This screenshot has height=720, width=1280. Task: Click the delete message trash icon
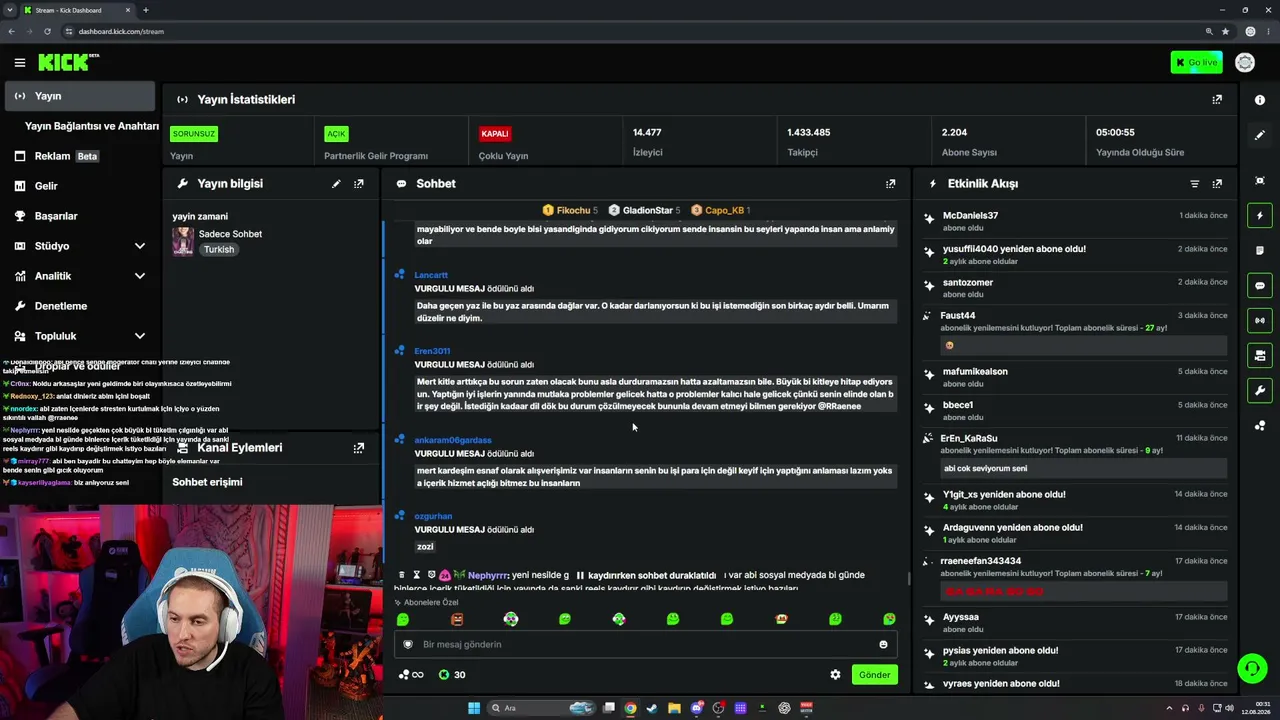click(402, 575)
